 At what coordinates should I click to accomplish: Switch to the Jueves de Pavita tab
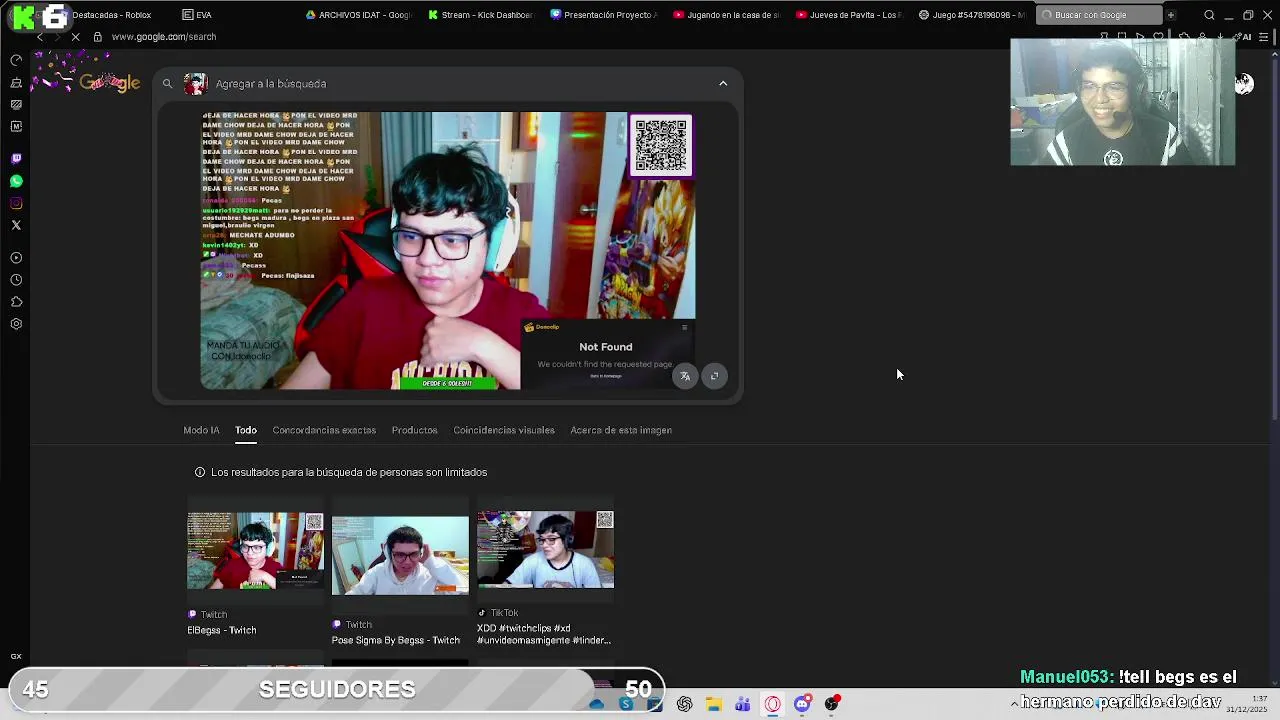[x=849, y=15]
